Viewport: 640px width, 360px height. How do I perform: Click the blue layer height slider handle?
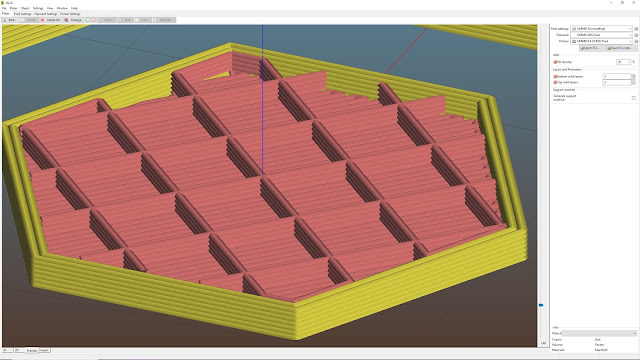(x=541, y=305)
